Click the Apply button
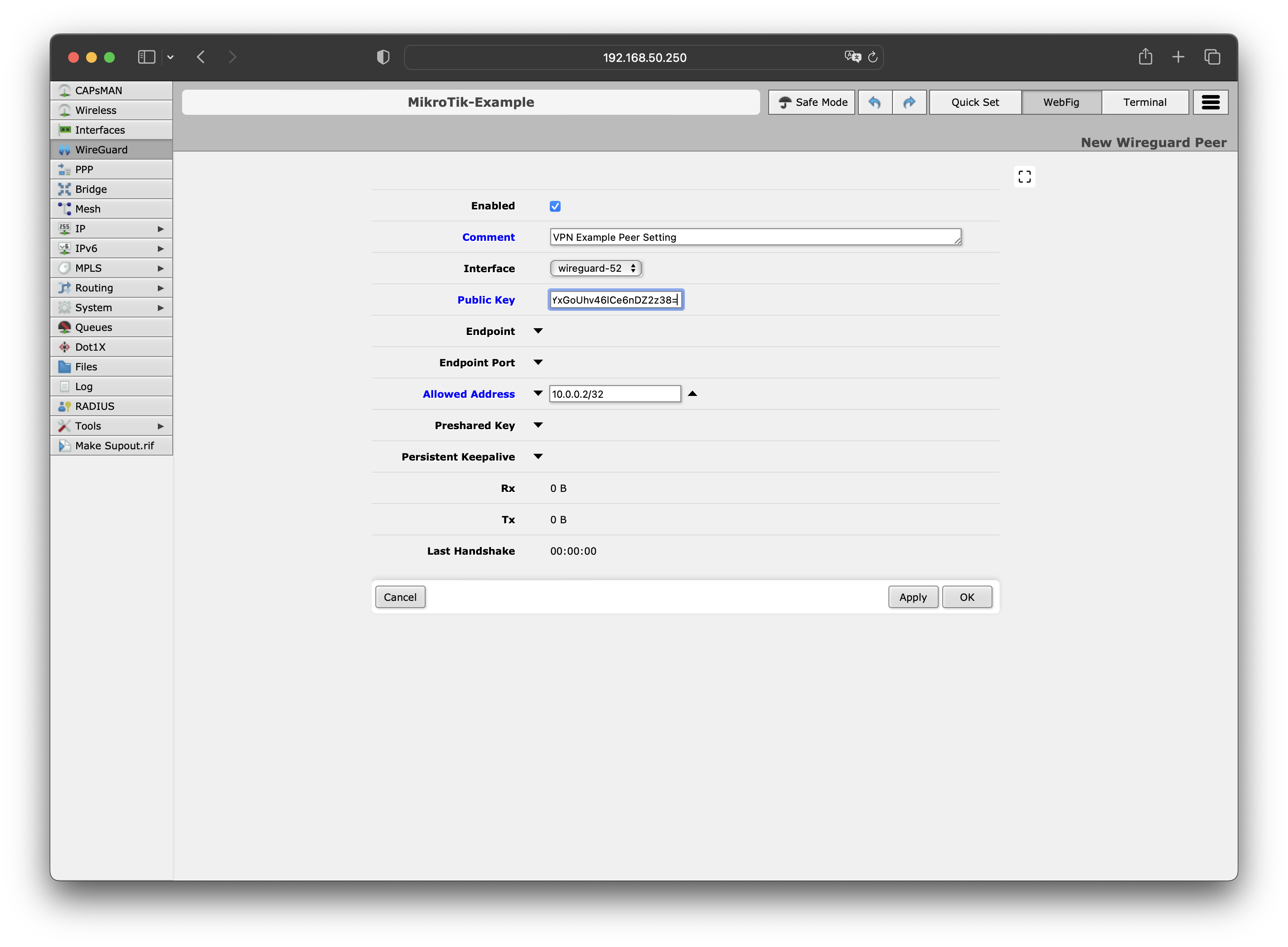1288x947 pixels. (913, 597)
